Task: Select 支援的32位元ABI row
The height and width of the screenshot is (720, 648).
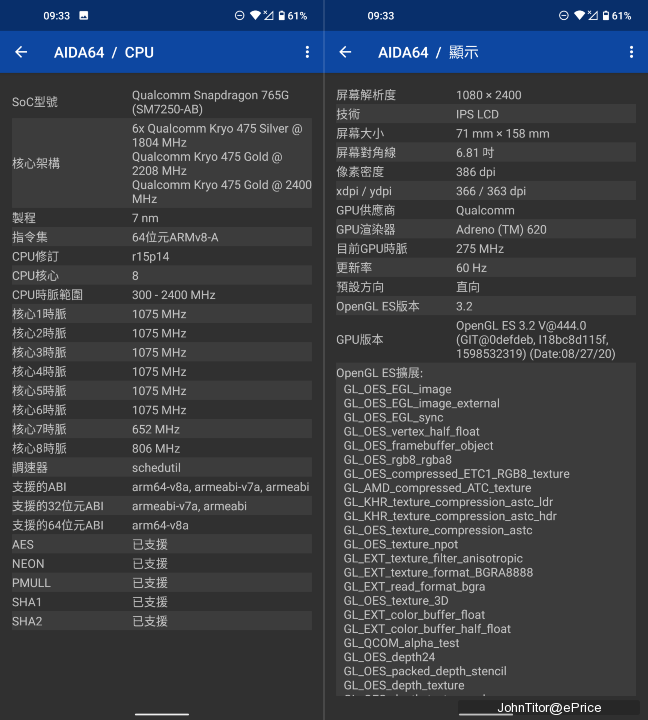Action: pos(162,506)
